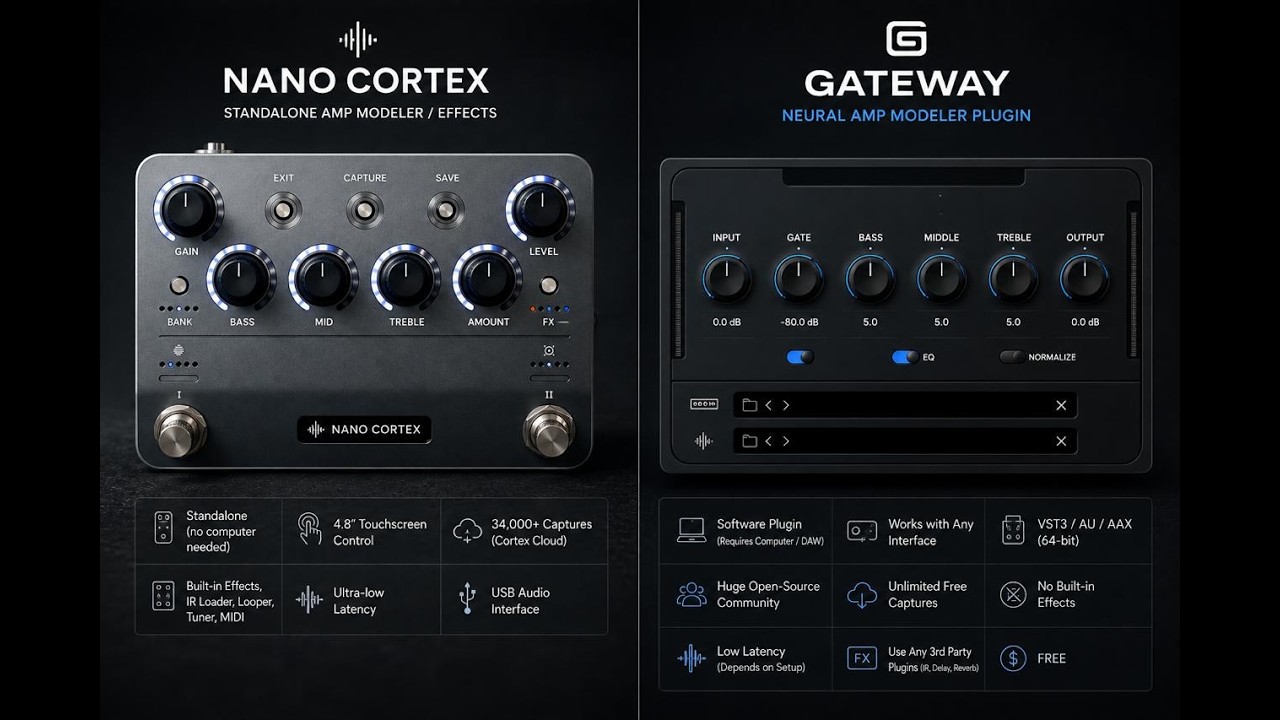Click the Unlimited Free Captures cloud icon
Image resolution: width=1280 pixels, height=720 pixels.
click(862, 595)
